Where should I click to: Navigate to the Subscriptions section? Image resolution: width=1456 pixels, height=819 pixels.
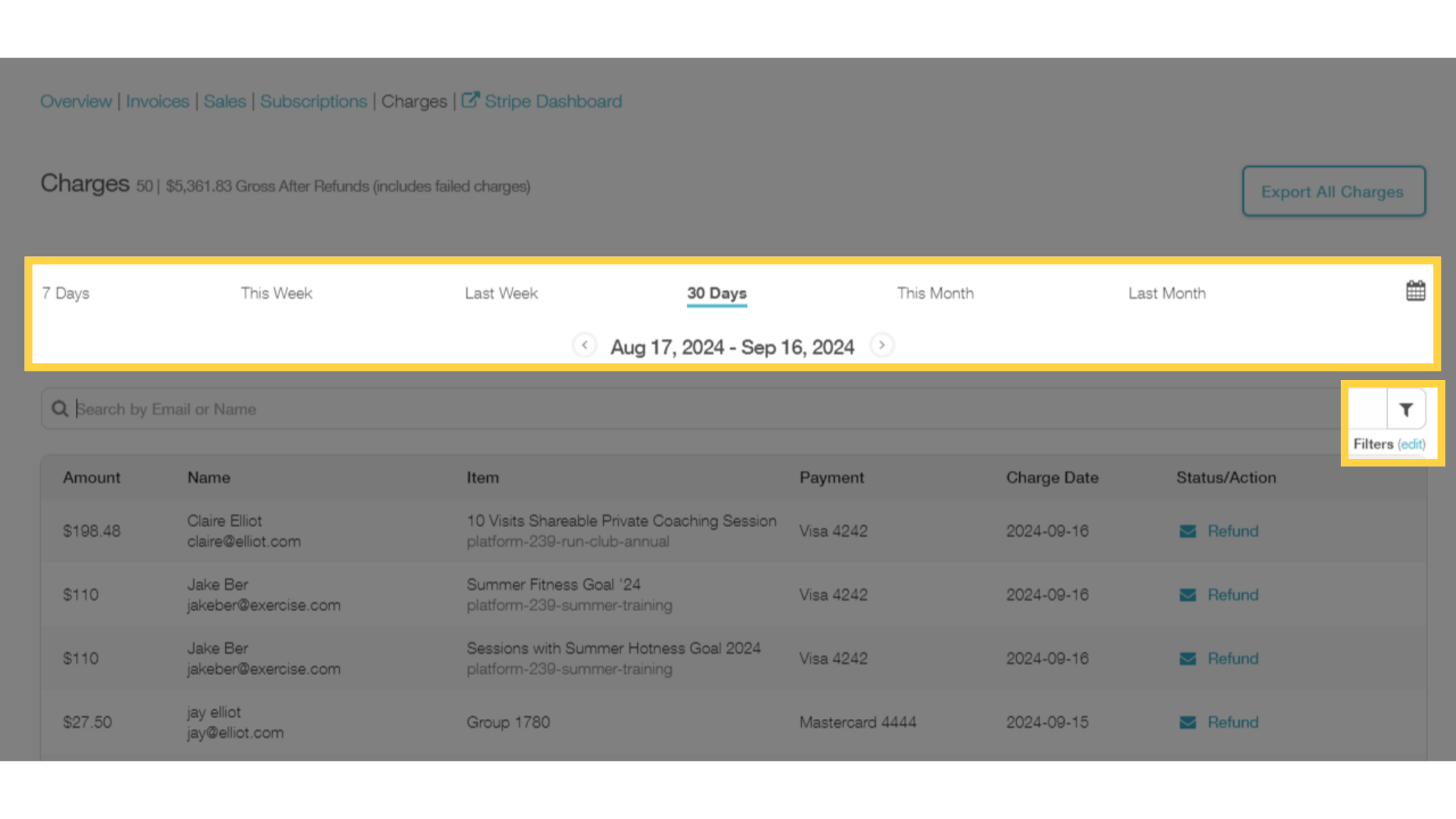313,100
